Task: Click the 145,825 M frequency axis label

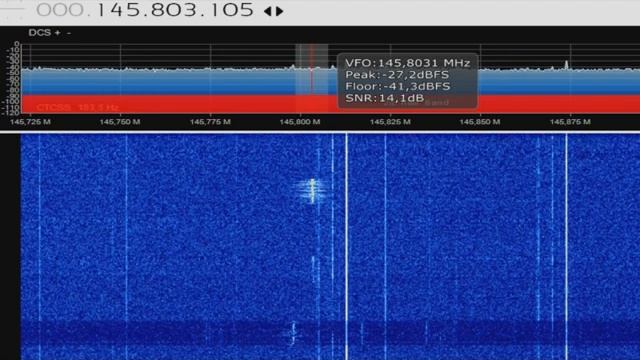Action: pos(390,122)
